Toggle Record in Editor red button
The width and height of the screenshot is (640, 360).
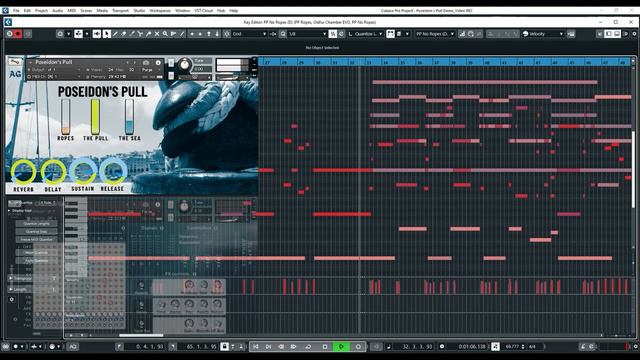point(18,34)
